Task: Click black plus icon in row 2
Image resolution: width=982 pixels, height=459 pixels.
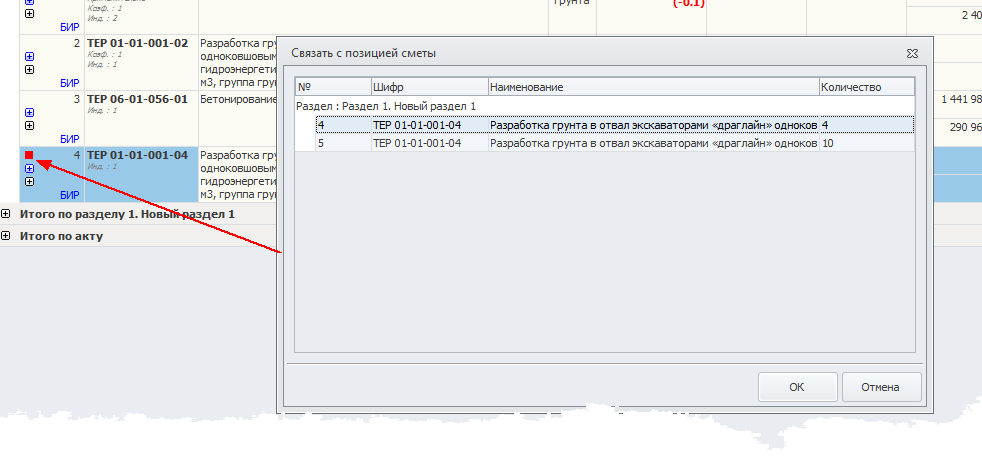Action: (x=29, y=70)
